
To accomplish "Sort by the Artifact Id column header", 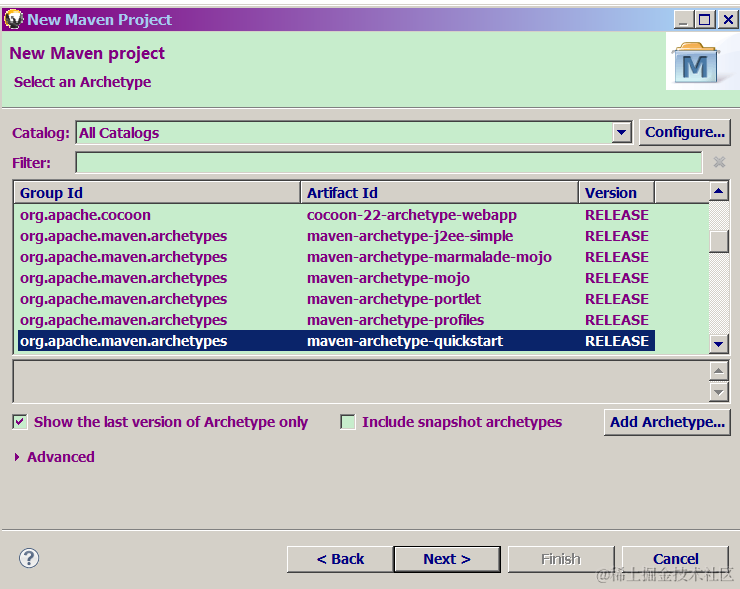I will (x=439, y=193).
